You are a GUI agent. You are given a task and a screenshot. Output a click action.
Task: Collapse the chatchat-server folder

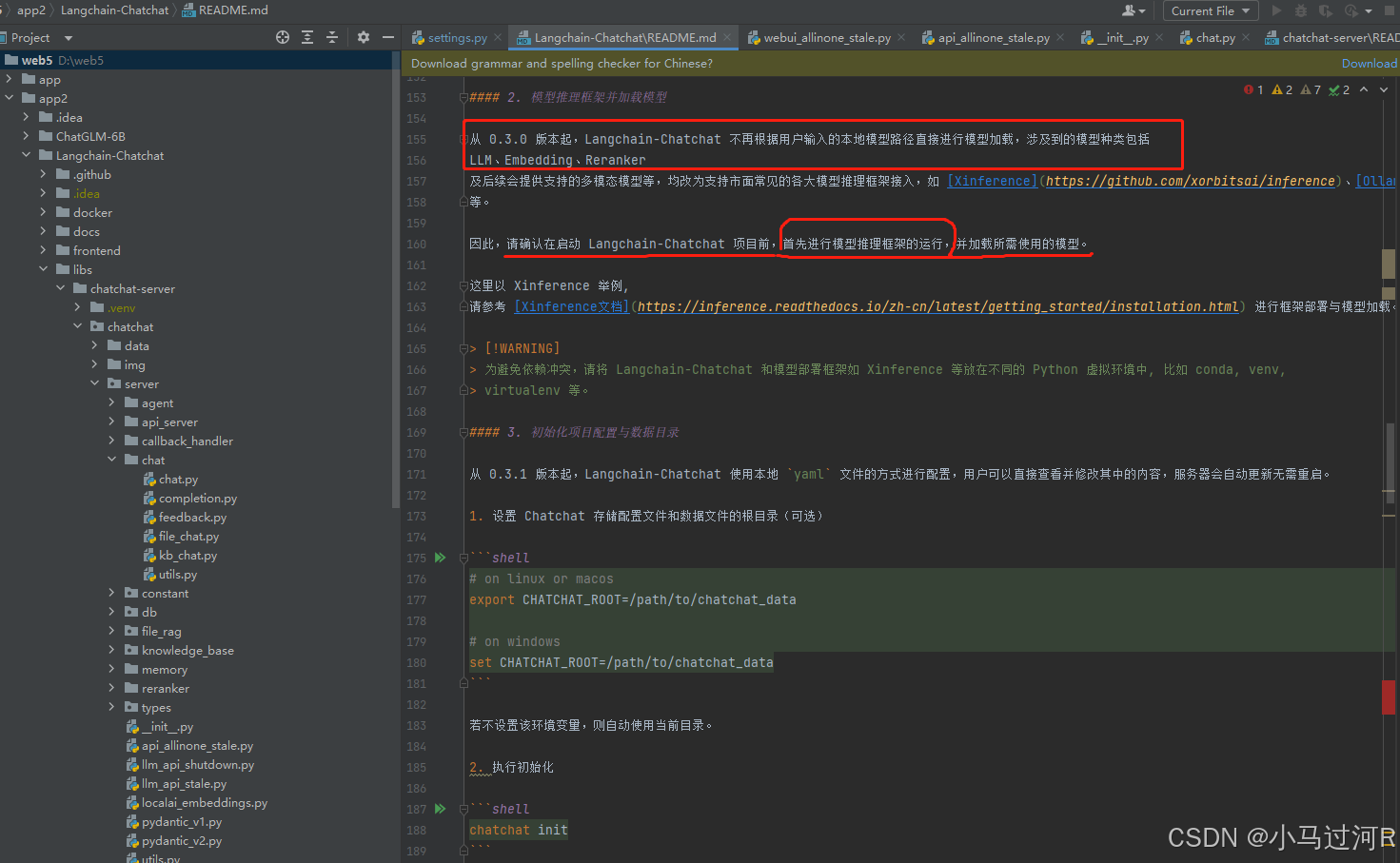click(x=61, y=288)
